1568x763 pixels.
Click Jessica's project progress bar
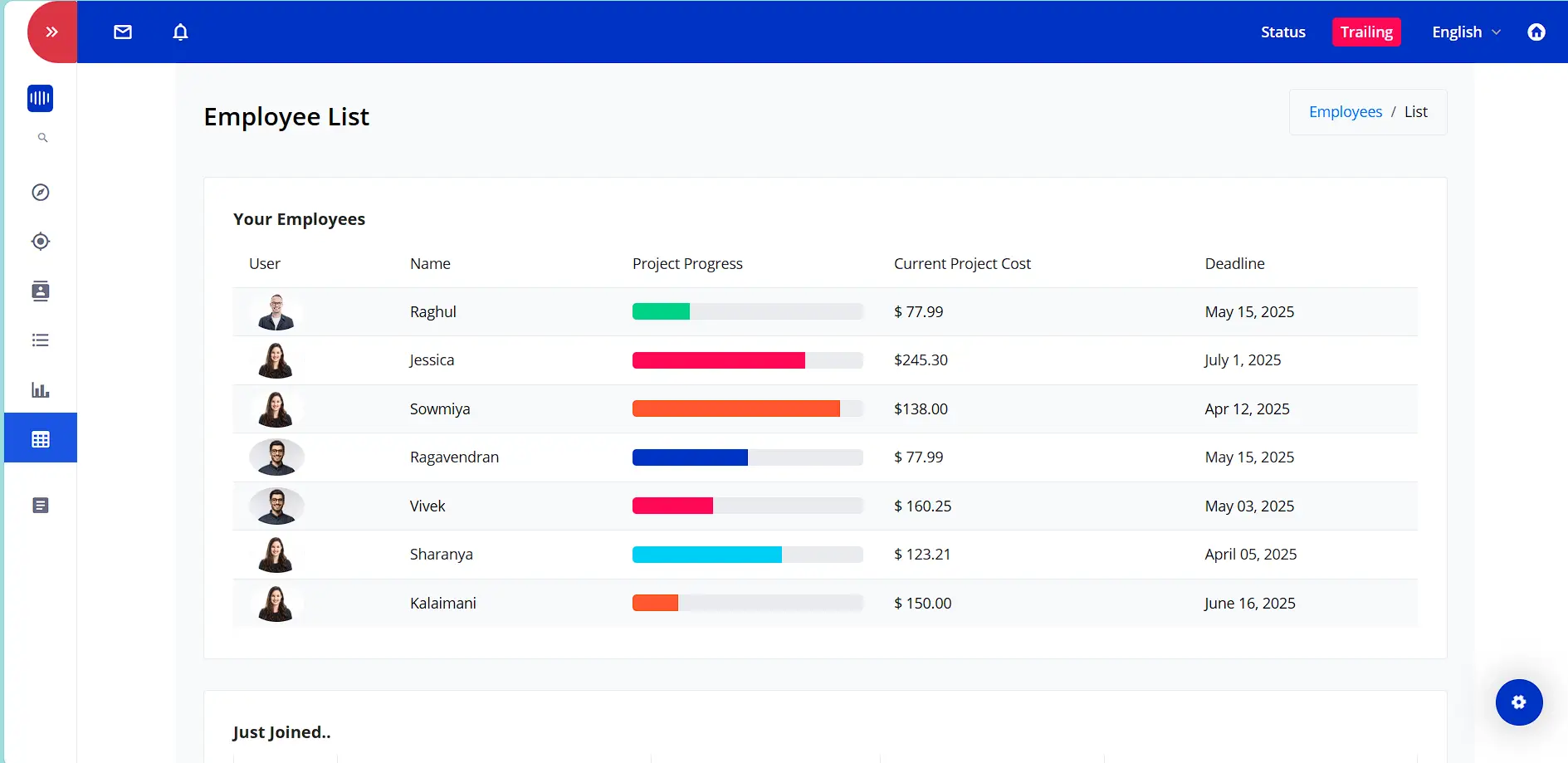pos(747,360)
